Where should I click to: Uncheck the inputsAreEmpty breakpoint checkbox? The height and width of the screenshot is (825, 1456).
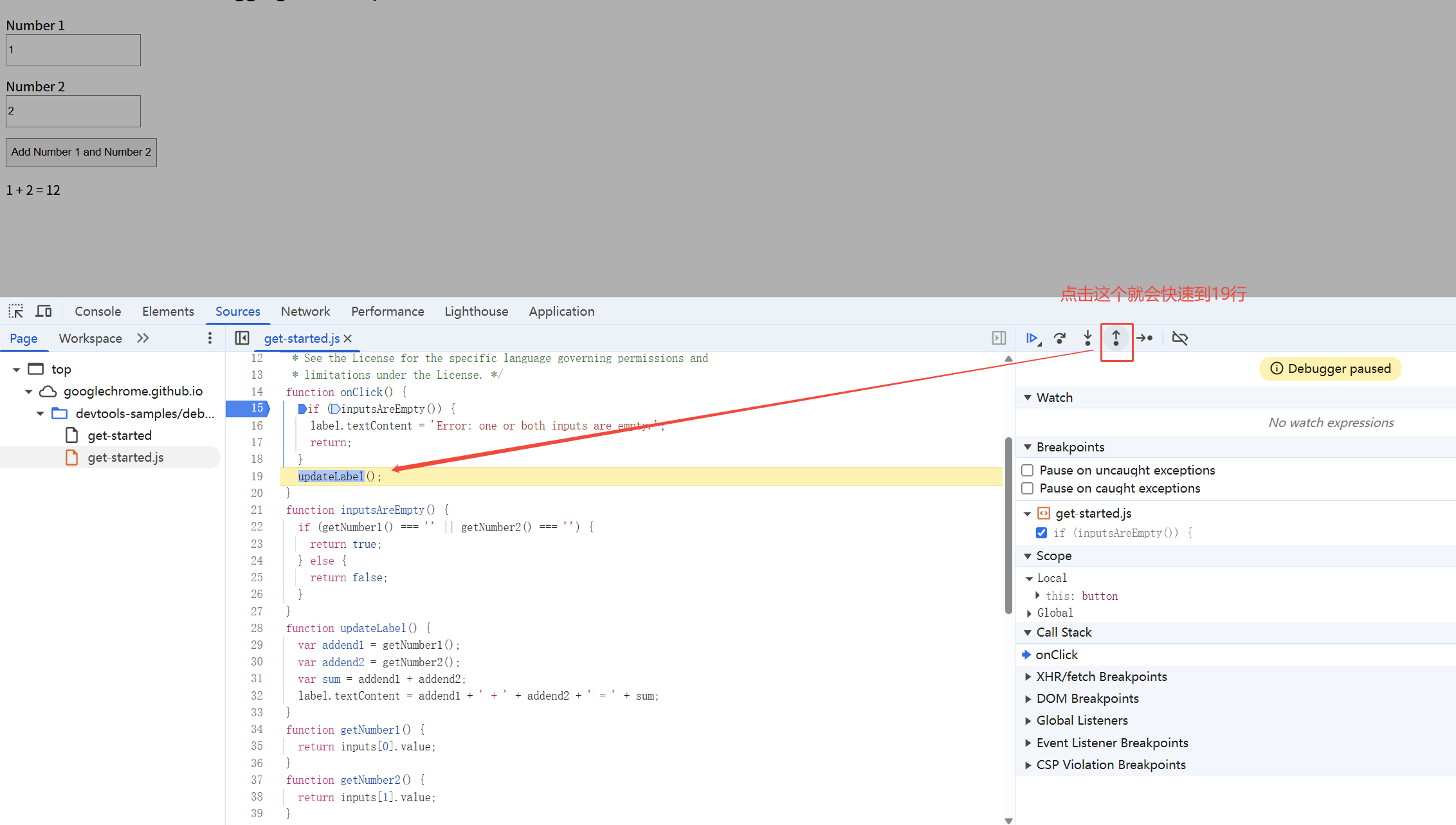tap(1041, 533)
